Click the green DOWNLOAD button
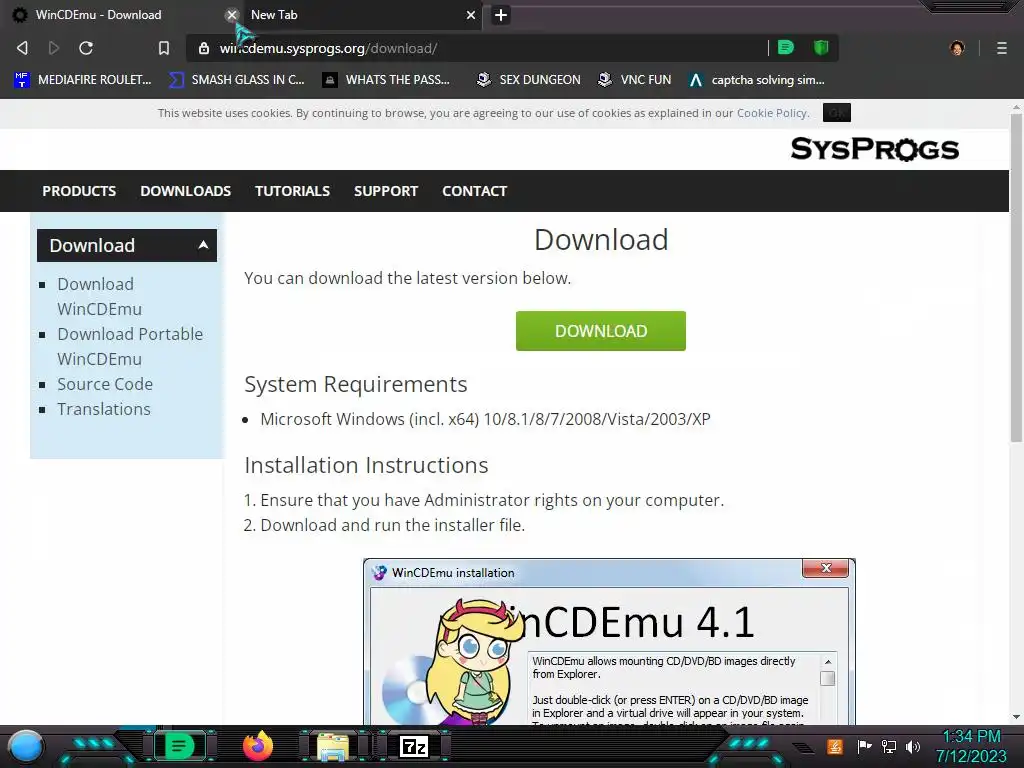 coord(601,331)
